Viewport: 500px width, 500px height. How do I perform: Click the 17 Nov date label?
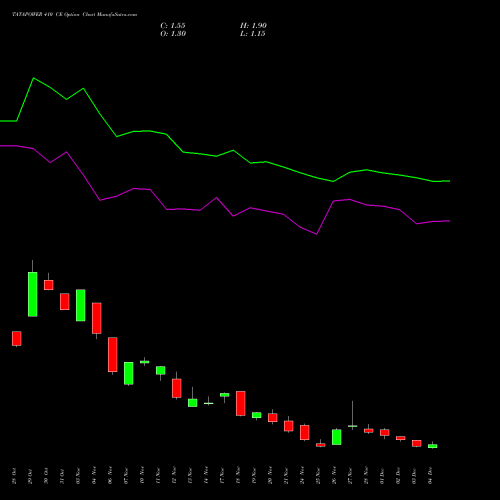pyautogui.click(x=222, y=476)
